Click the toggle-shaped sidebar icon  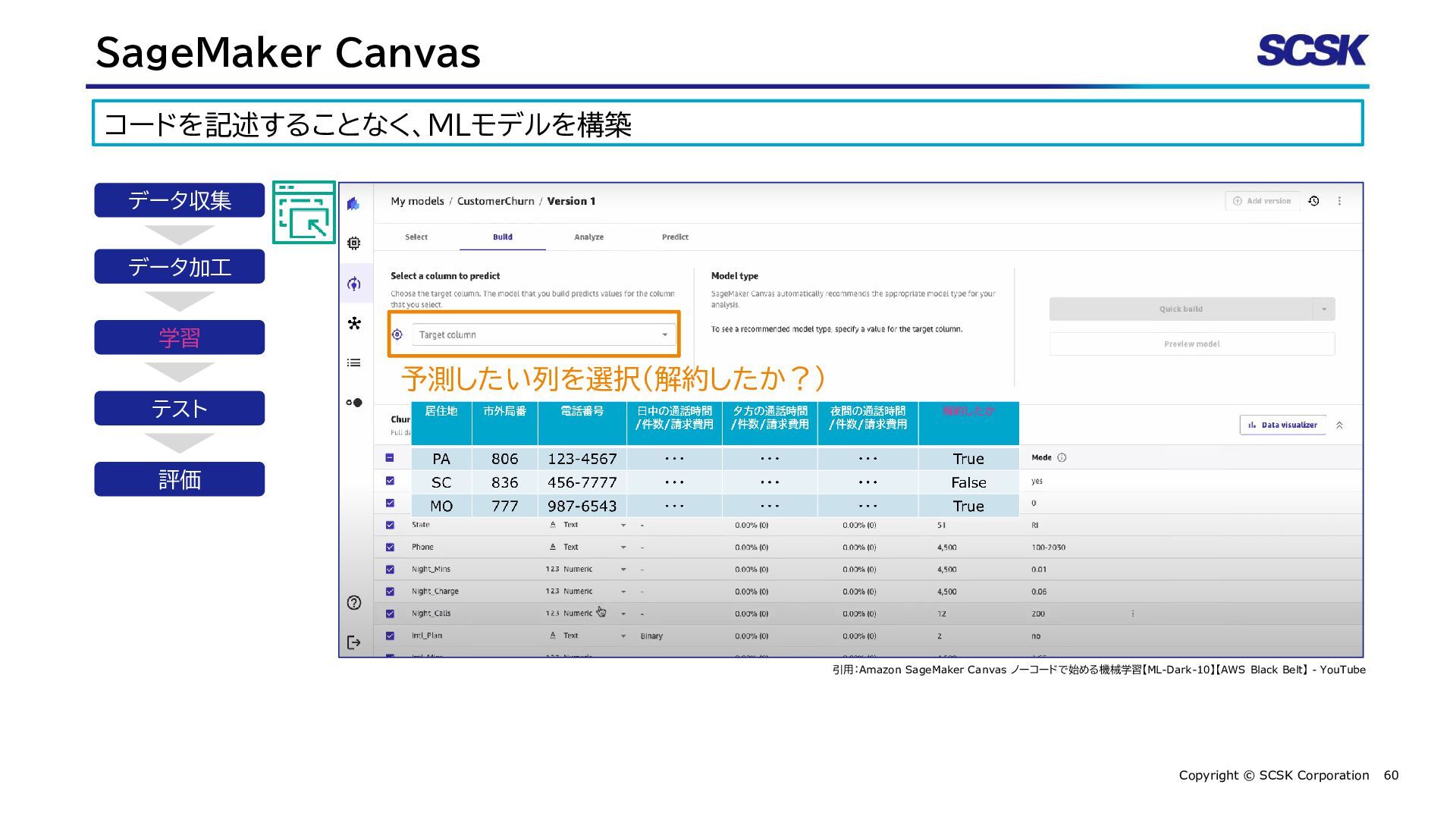[353, 403]
